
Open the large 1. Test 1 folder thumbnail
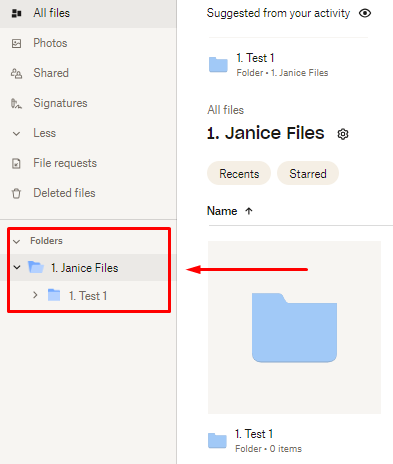coord(294,327)
